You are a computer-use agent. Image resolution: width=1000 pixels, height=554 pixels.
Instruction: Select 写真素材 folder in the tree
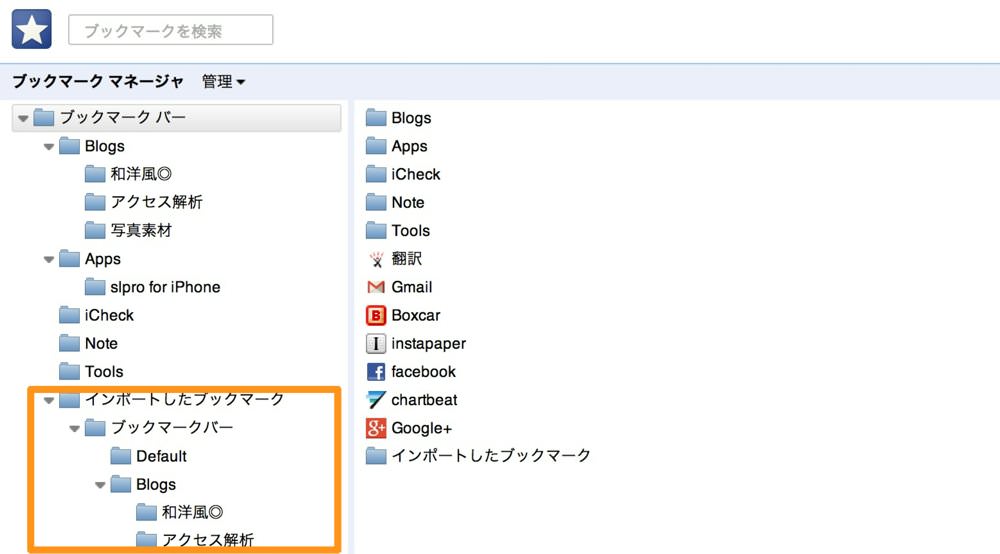coord(141,230)
